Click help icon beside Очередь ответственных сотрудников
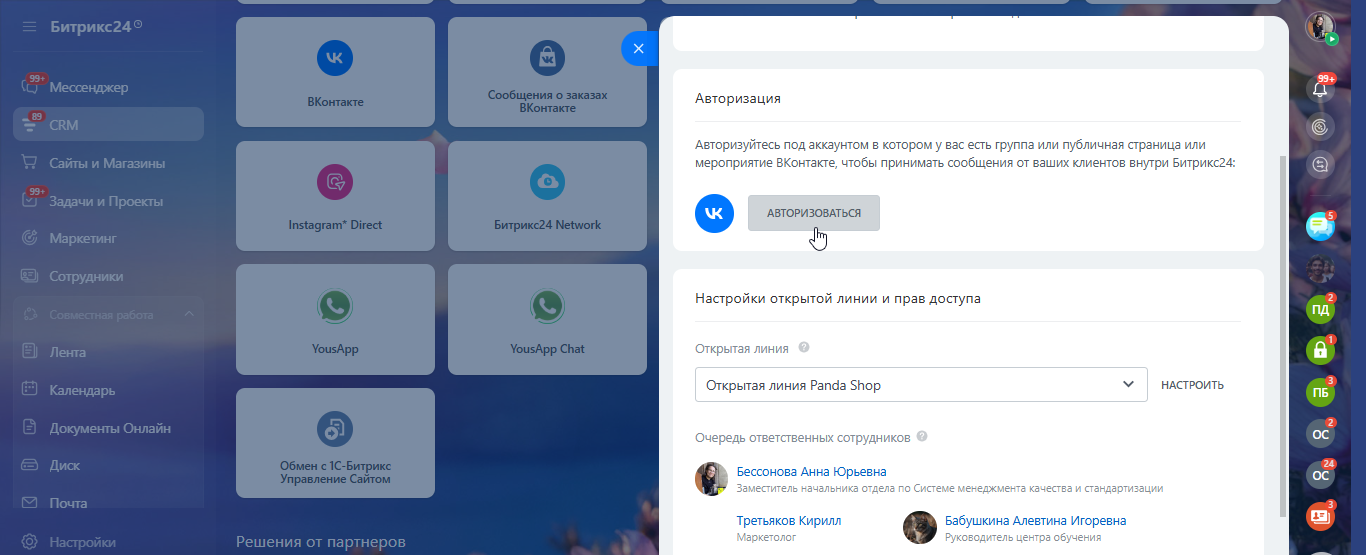This screenshot has height=555, width=1366. pyautogui.click(x=922, y=437)
